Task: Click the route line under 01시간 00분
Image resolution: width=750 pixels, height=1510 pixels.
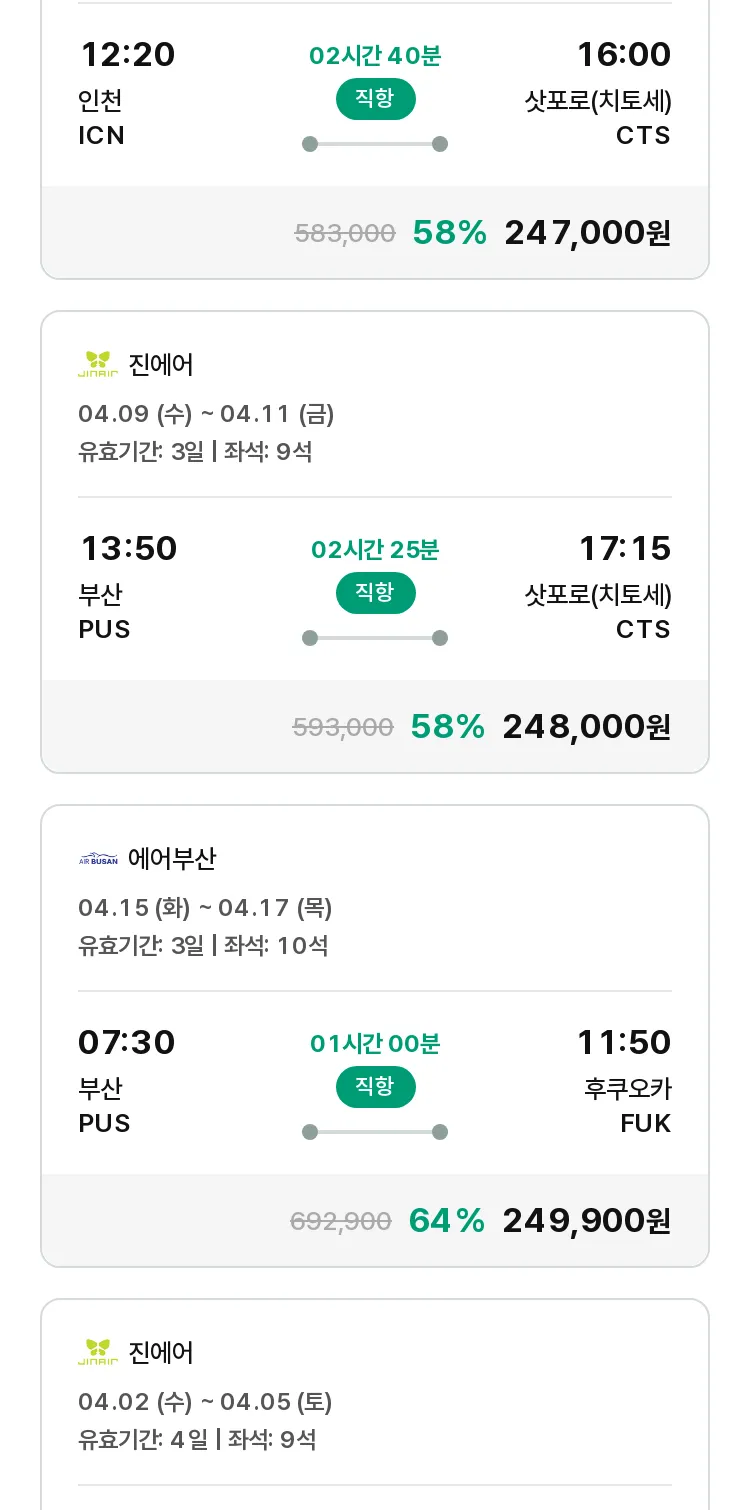Action: [375, 1132]
